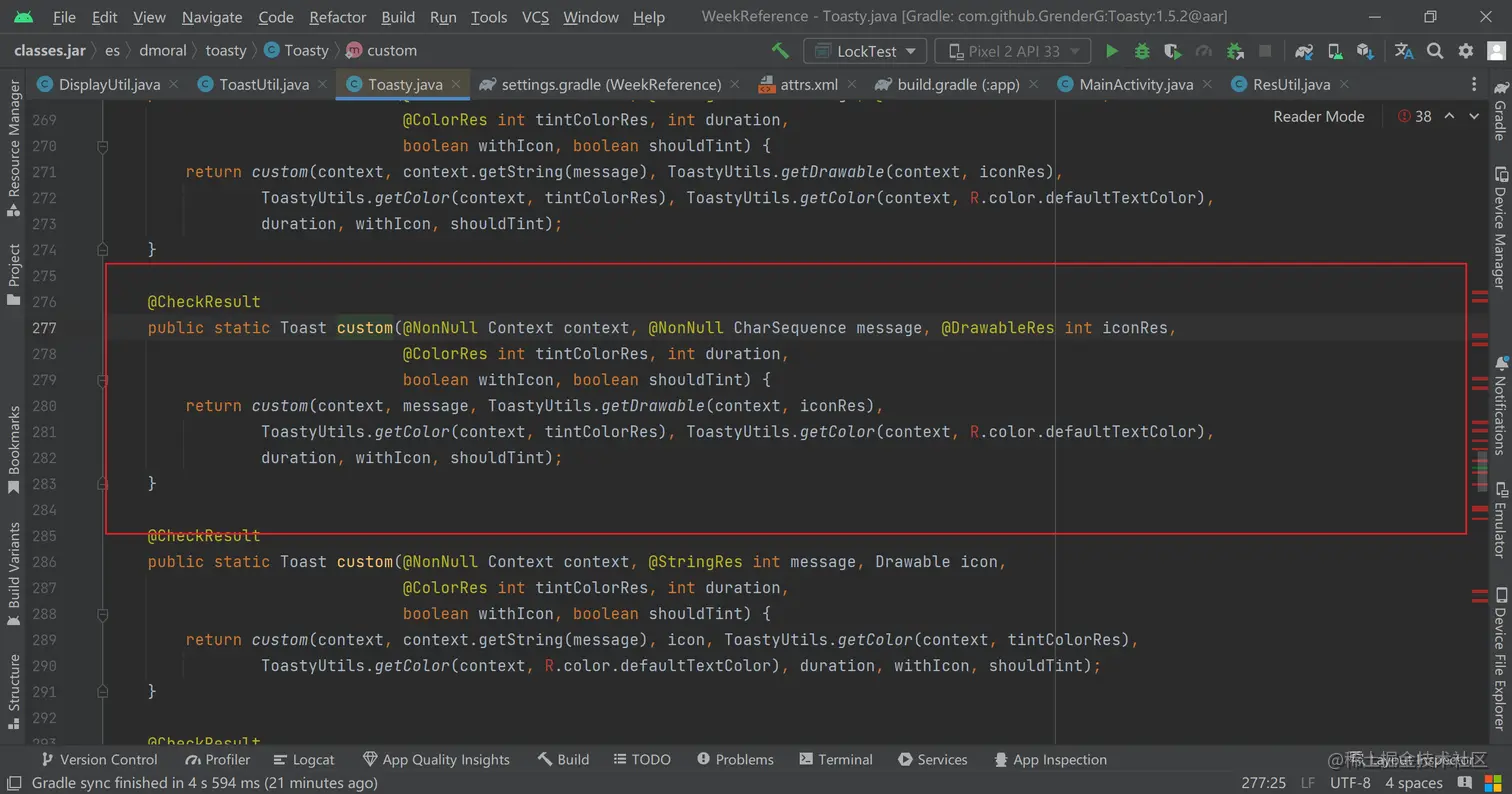The image size is (1512, 794).
Task: Switch to MainActivity.java tab
Action: [1136, 84]
